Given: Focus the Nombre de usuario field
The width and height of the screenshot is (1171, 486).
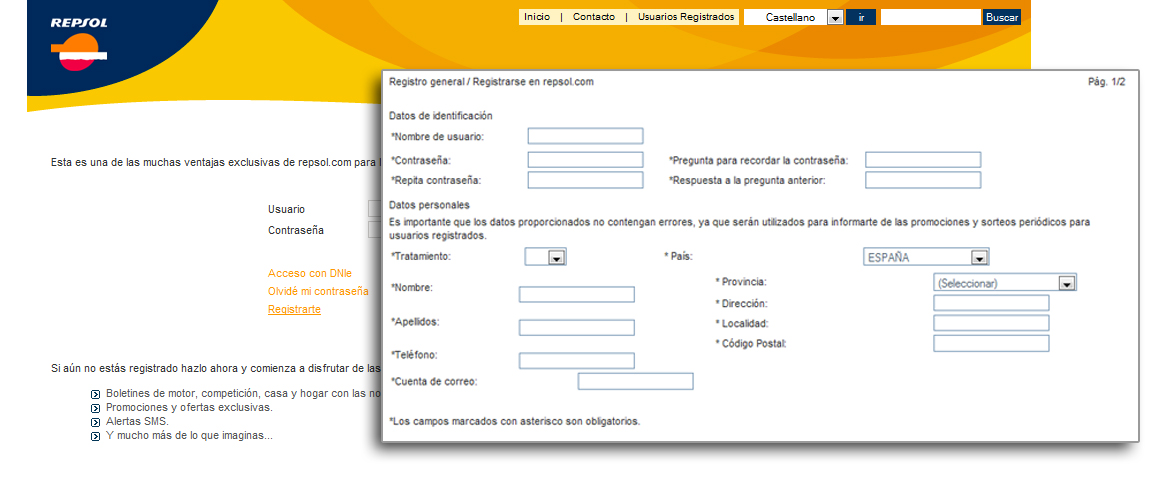Looking at the screenshot, I should (x=585, y=137).
